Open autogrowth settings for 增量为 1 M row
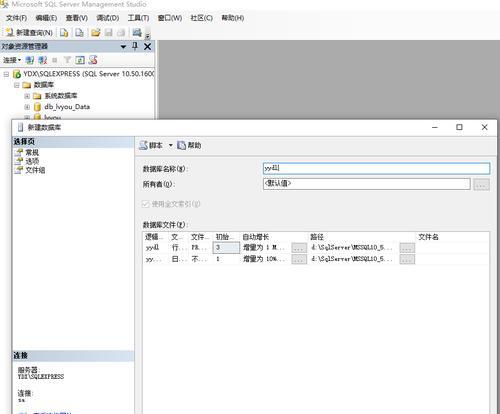The width and height of the screenshot is (500, 414). 299,248
